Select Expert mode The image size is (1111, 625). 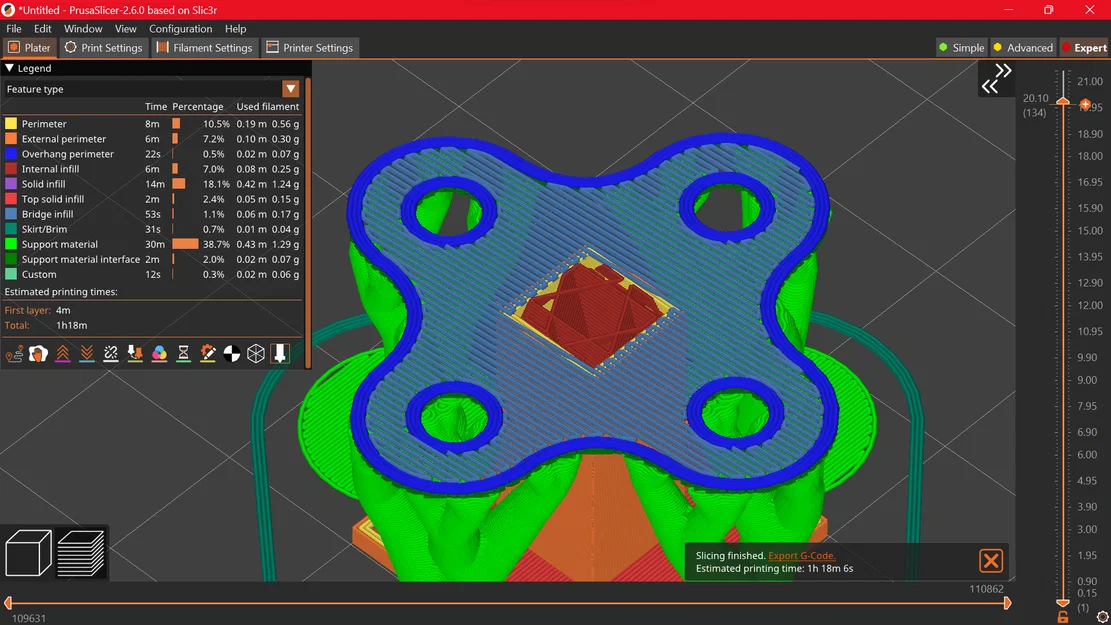1083,47
